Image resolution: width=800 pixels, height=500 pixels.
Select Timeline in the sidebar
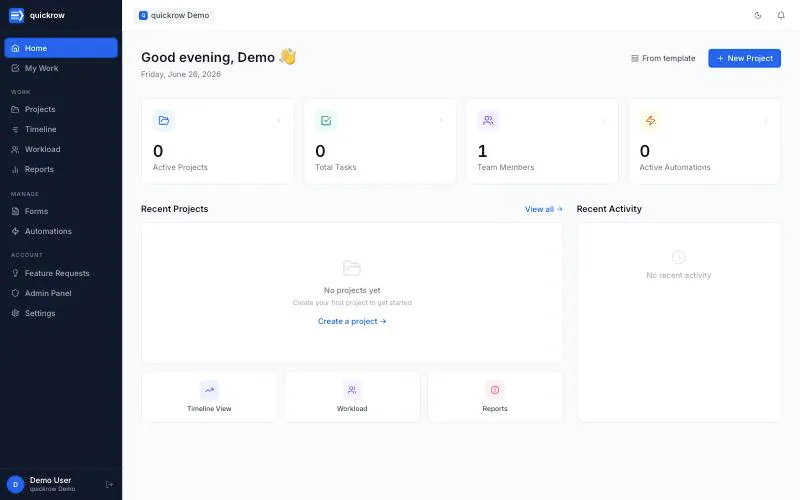click(61, 129)
